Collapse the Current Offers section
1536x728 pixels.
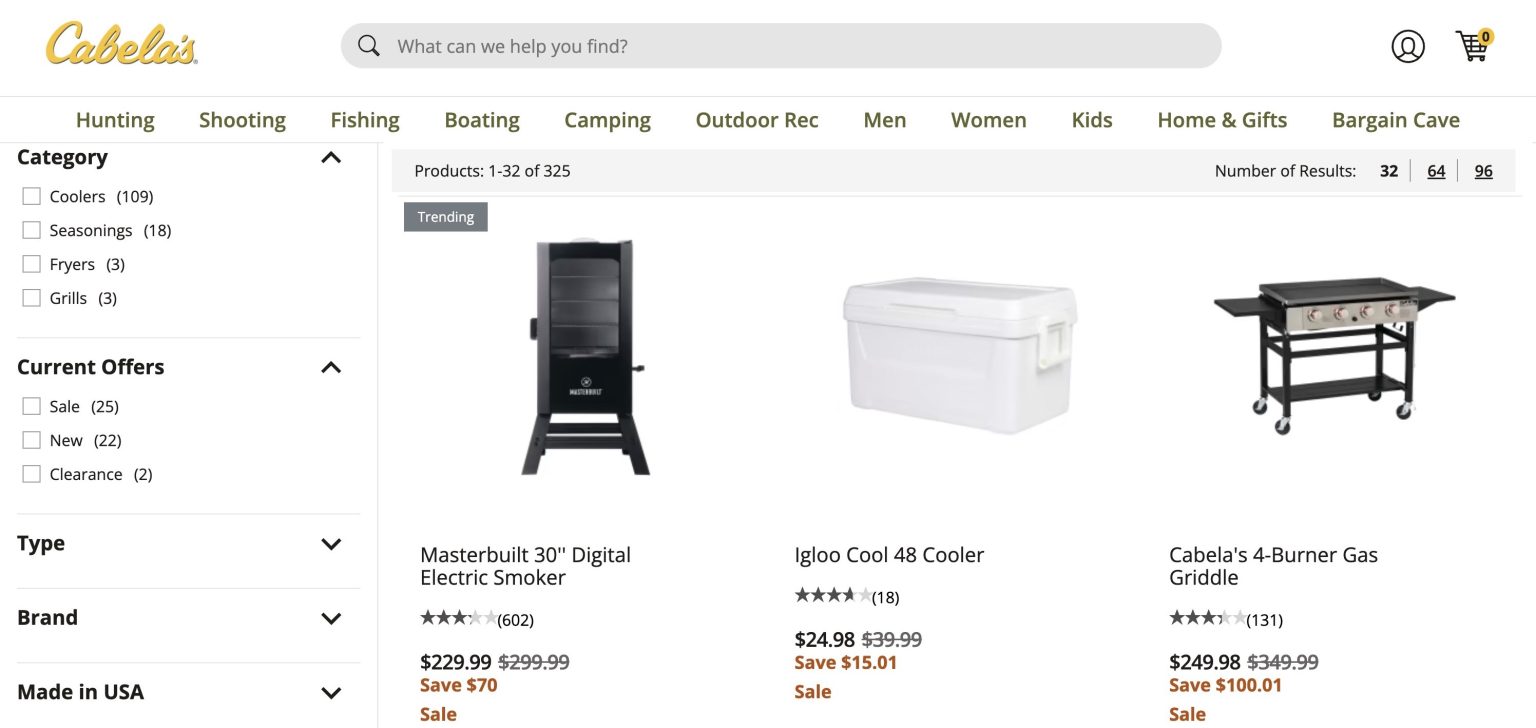(x=331, y=367)
